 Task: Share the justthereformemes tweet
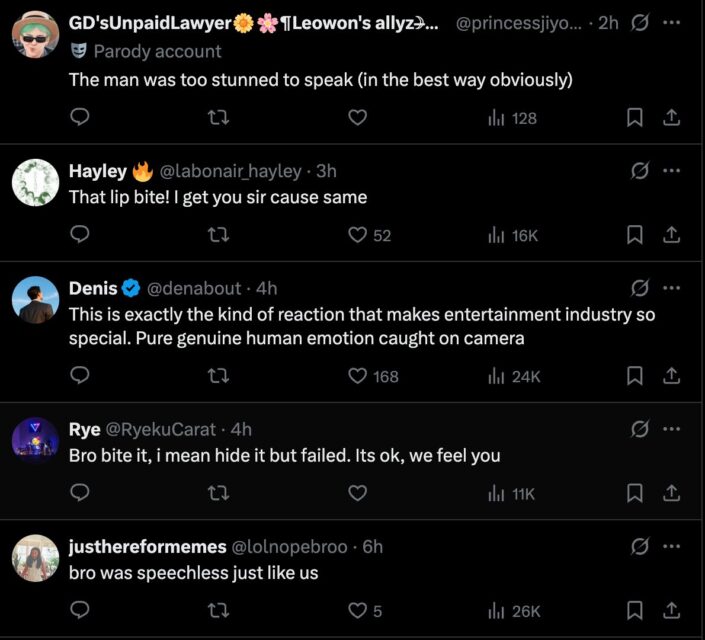pyautogui.click(x=672, y=610)
